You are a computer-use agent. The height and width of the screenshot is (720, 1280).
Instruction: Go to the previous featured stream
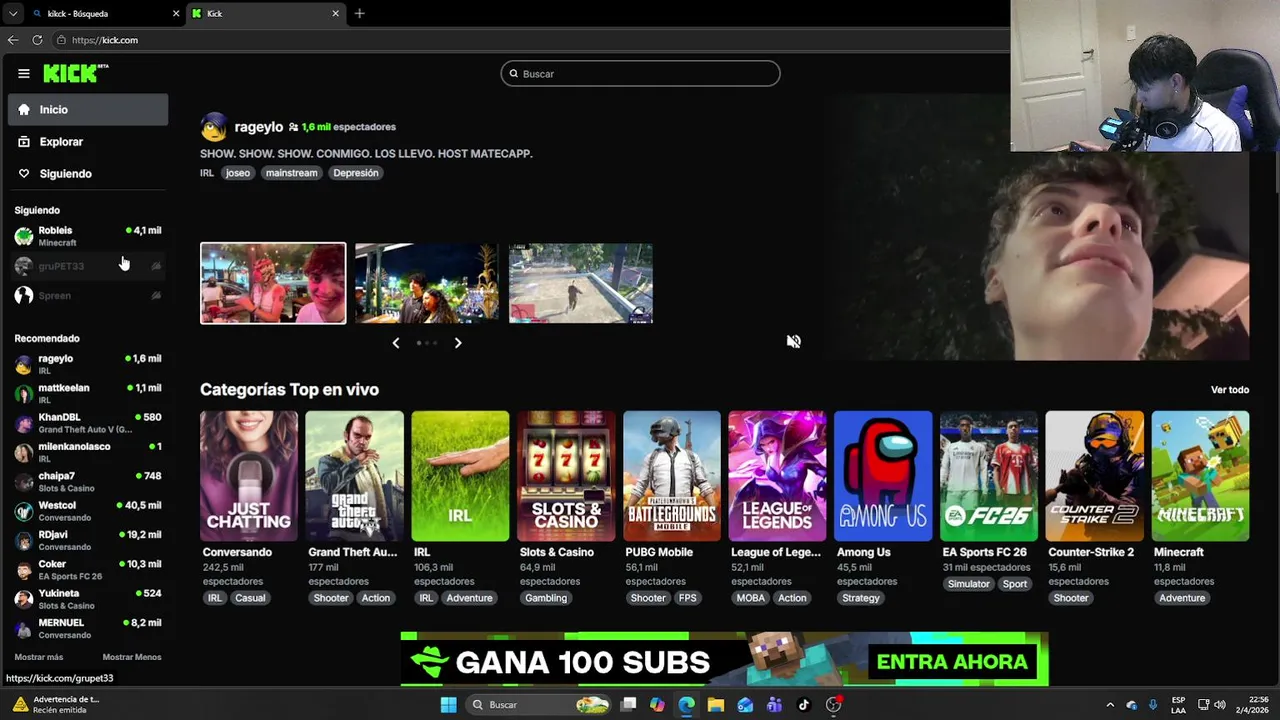coord(396,343)
